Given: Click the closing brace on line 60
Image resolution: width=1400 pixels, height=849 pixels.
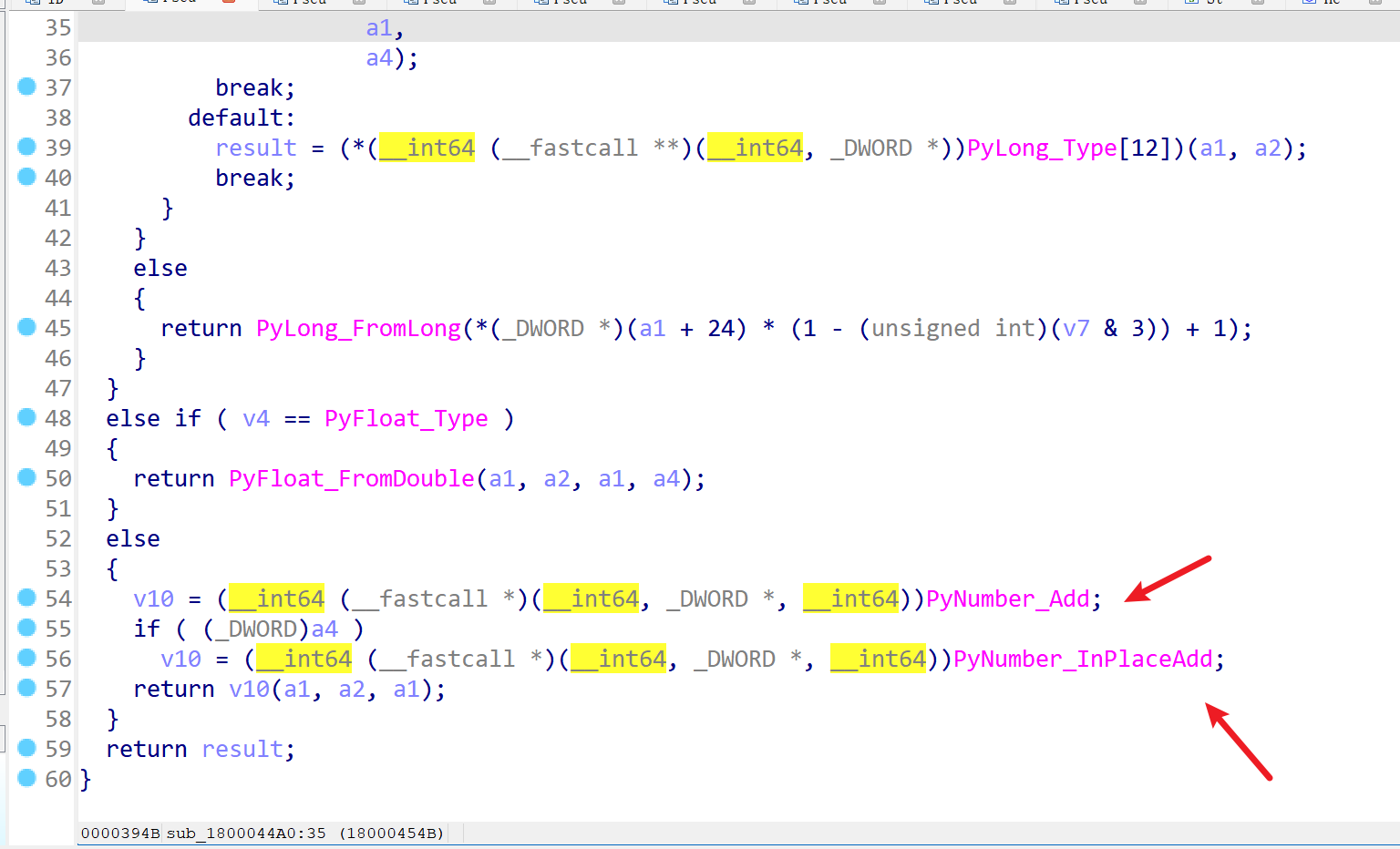Looking at the screenshot, I should 86,780.
